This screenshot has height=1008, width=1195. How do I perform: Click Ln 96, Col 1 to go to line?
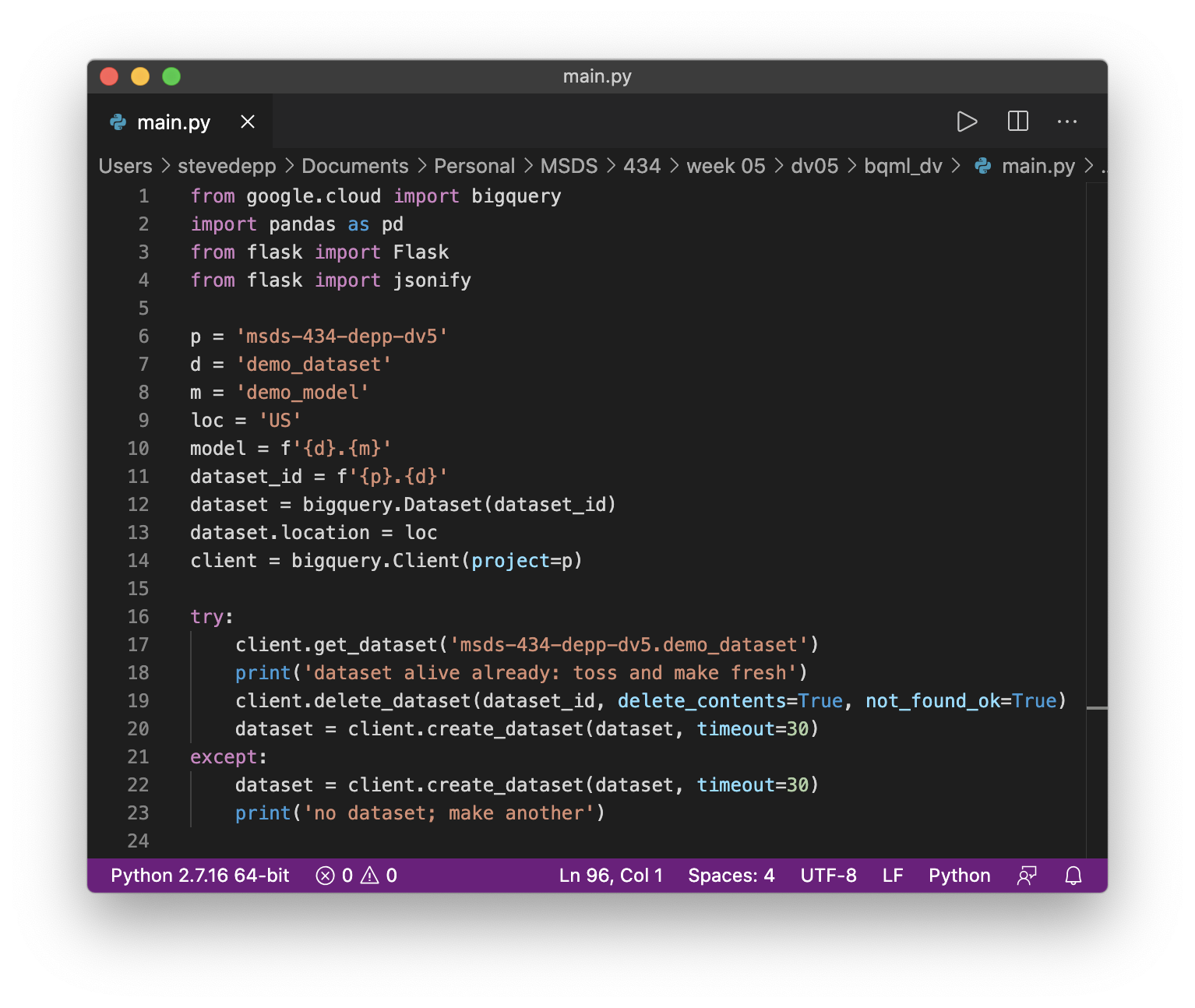coord(611,875)
